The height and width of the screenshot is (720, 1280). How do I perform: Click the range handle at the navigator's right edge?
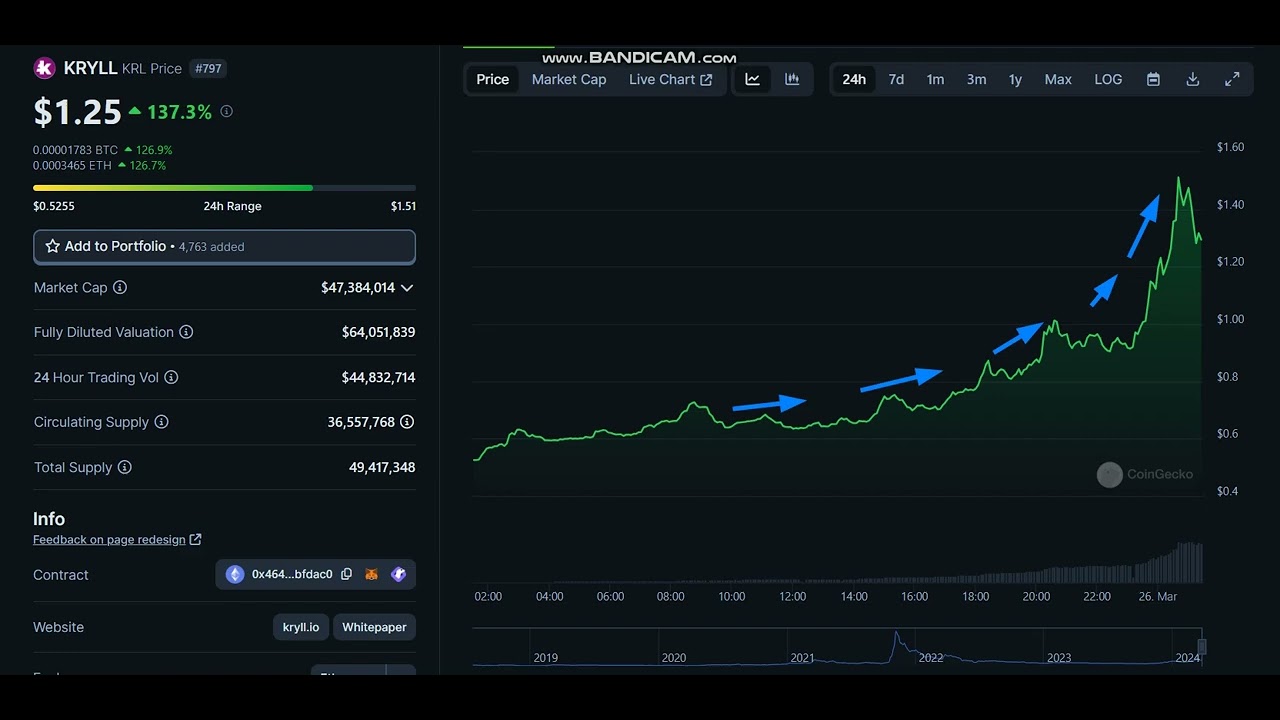point(1202,647)
